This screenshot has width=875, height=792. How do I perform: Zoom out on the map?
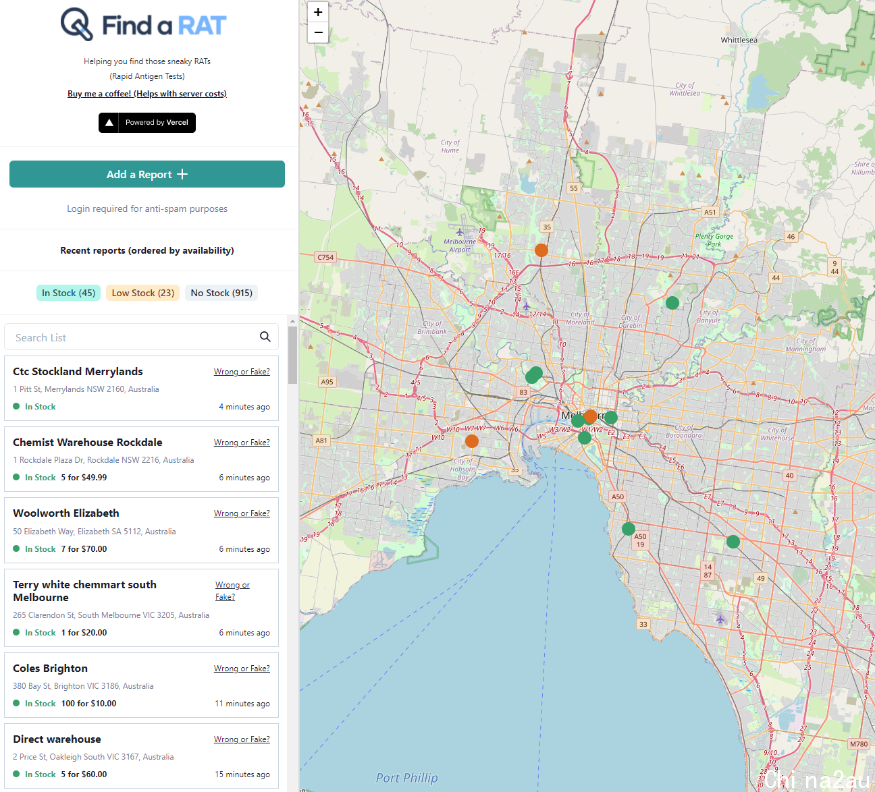(318, 32)
